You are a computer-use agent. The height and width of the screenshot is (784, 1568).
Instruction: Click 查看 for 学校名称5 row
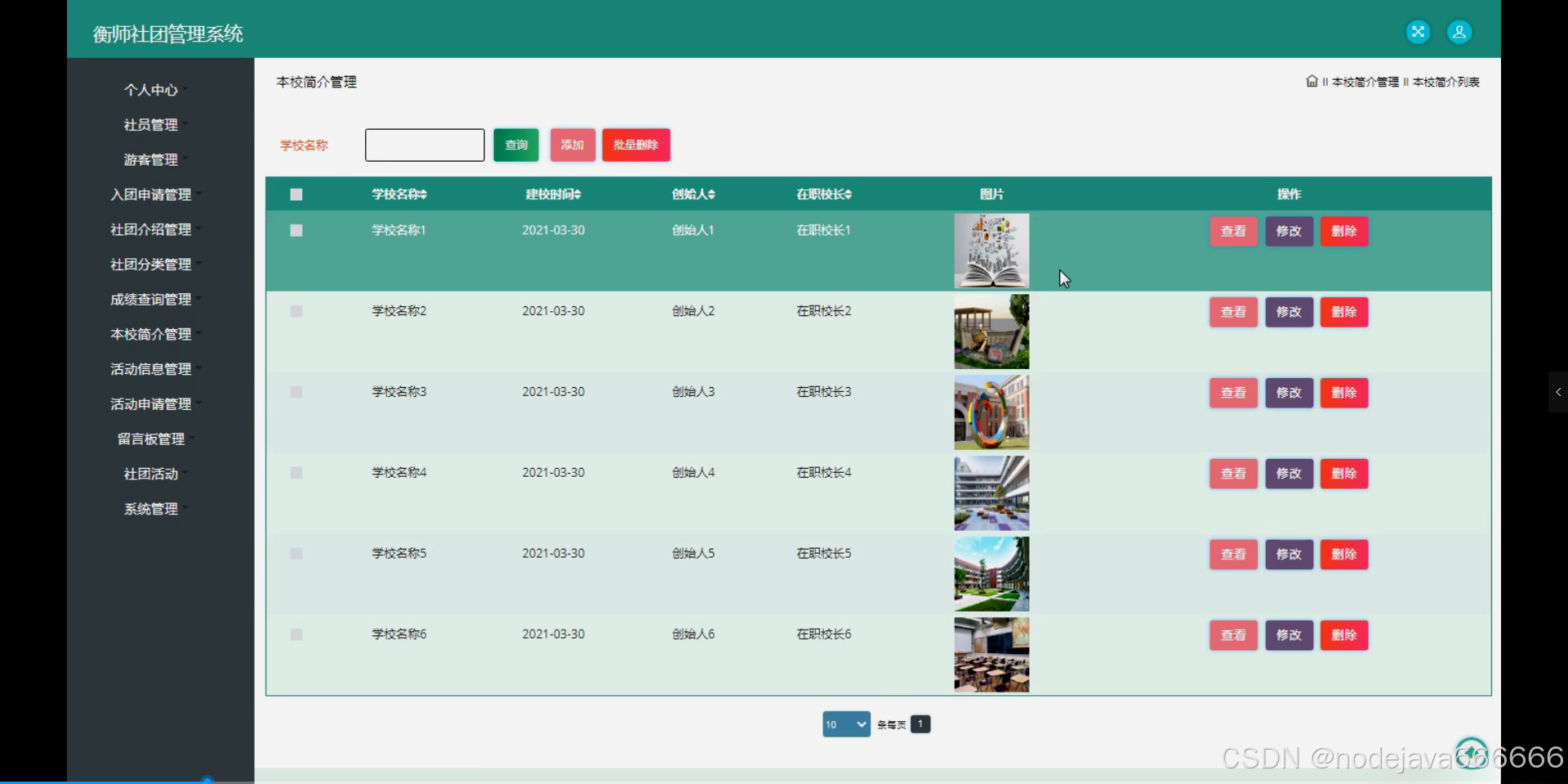tap(1233, 555)
